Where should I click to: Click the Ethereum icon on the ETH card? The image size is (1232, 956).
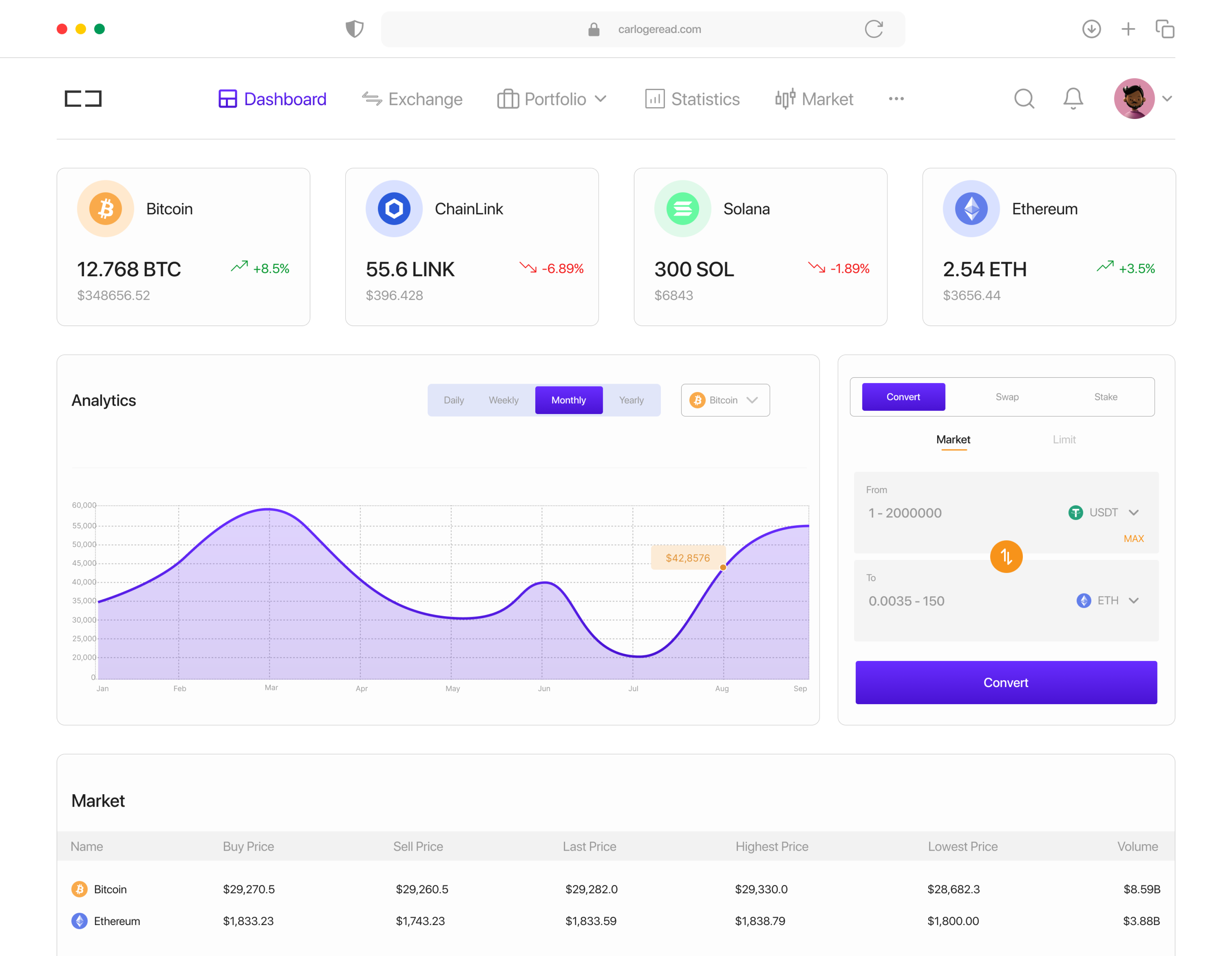pos(971,208)
